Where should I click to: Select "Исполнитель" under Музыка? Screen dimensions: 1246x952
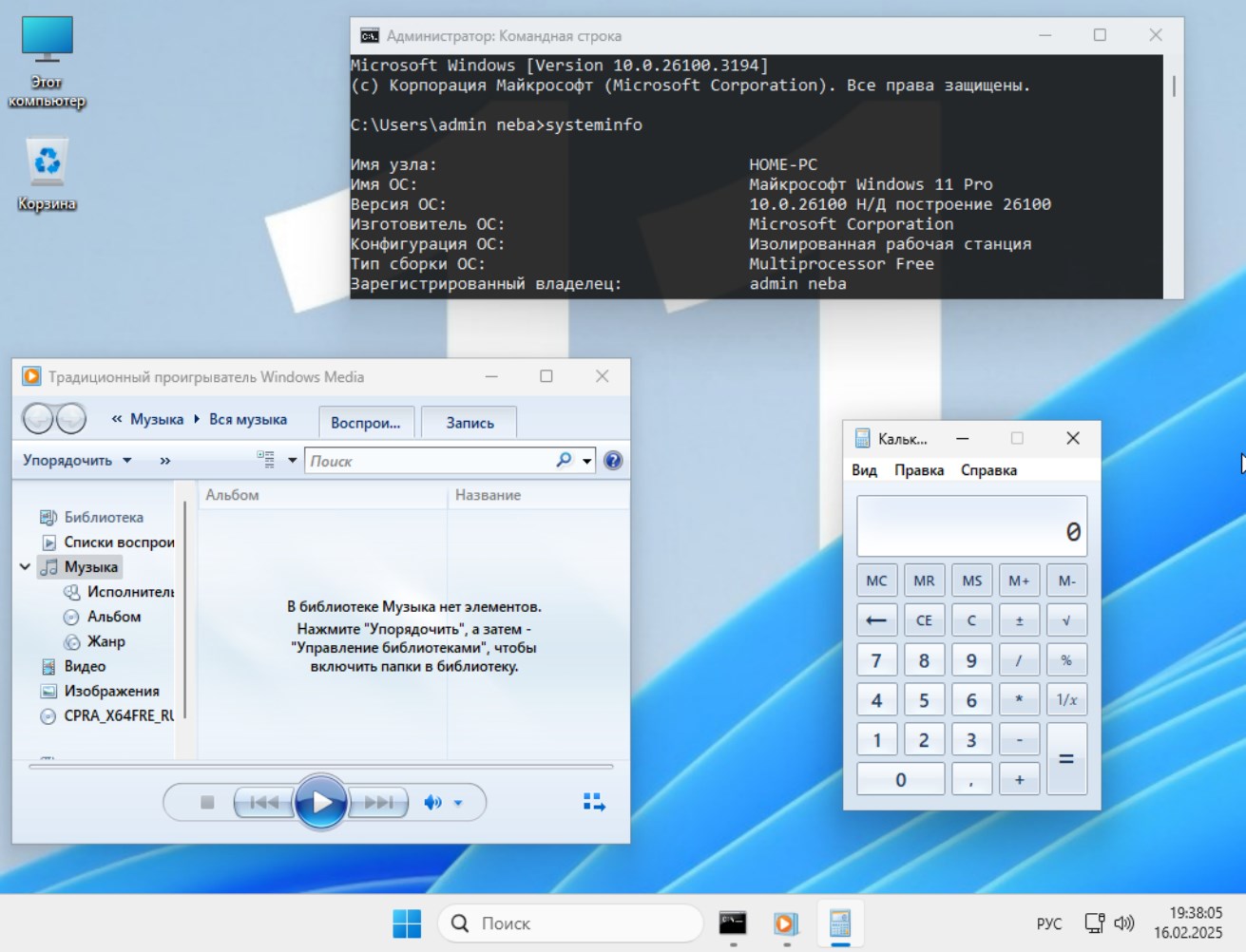click(120, 592)
